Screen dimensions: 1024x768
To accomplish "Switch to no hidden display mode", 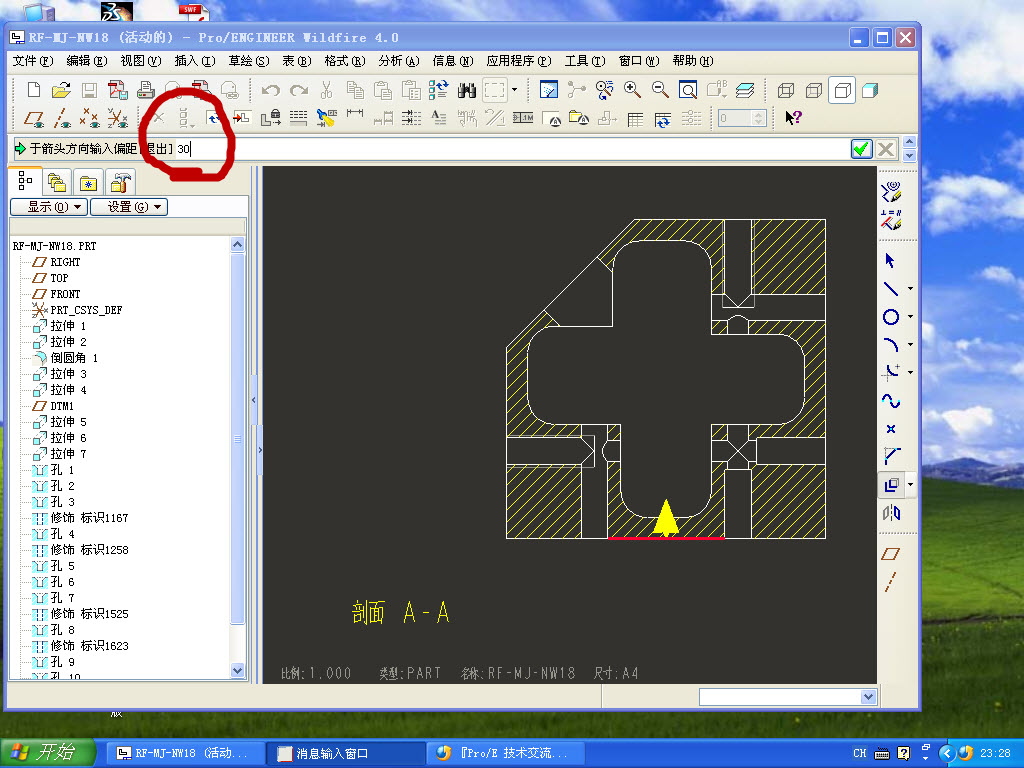I will [x=842, y=90].
